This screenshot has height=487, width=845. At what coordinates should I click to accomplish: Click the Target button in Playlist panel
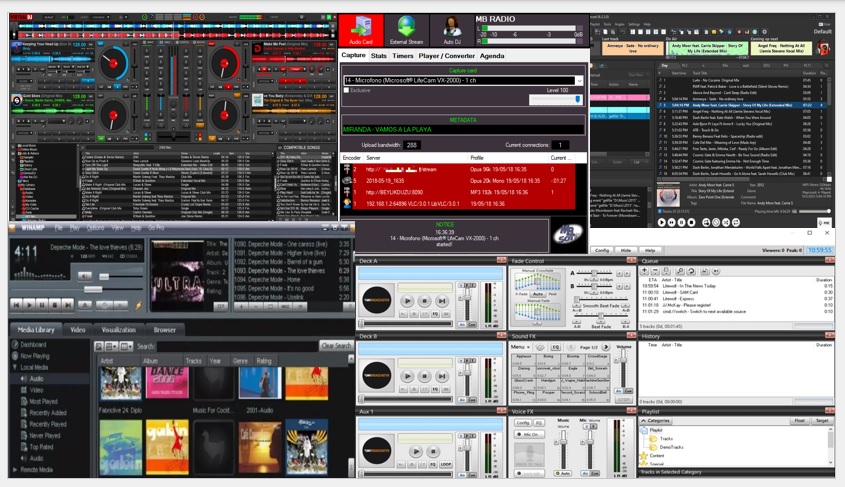pos(822,421)
